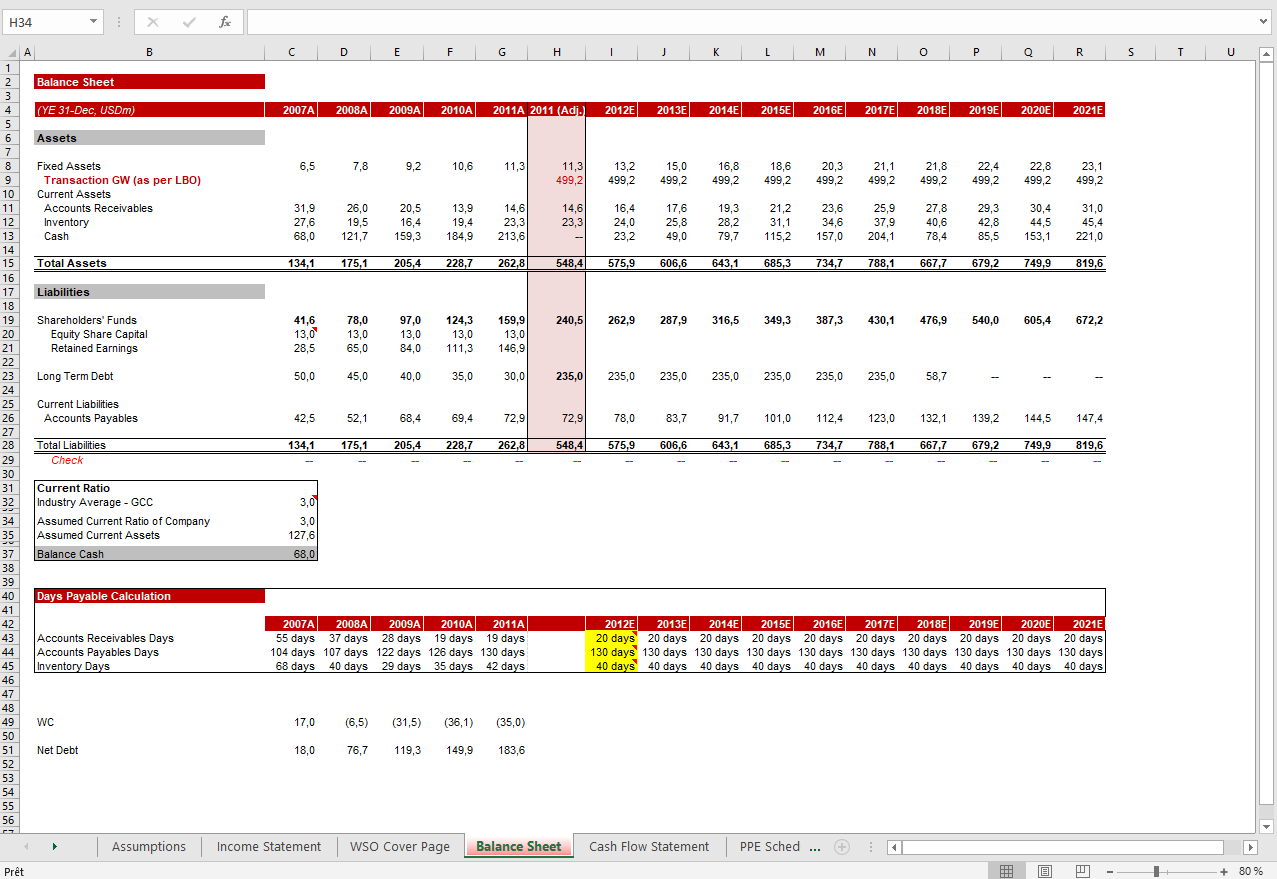Open the Cash Flow Statement tab
The width and height of the screenshot is (1277, 879).
coord(649,847)
